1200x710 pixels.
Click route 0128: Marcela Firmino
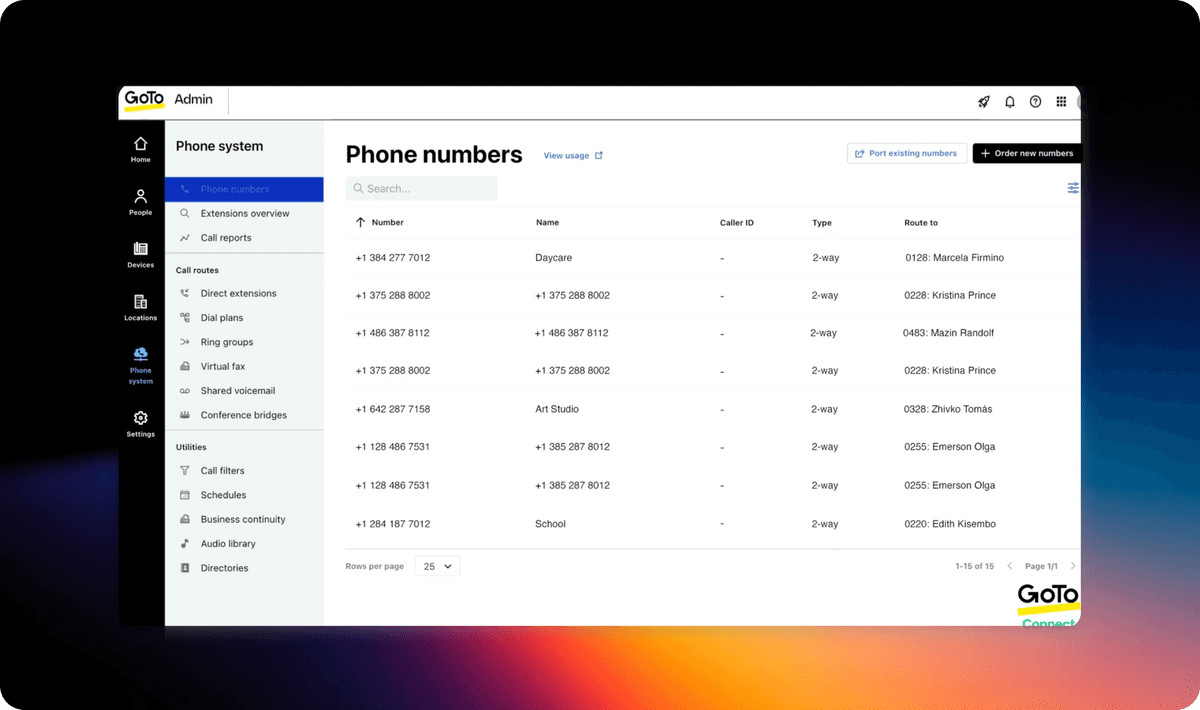click(x=955, y=258)
